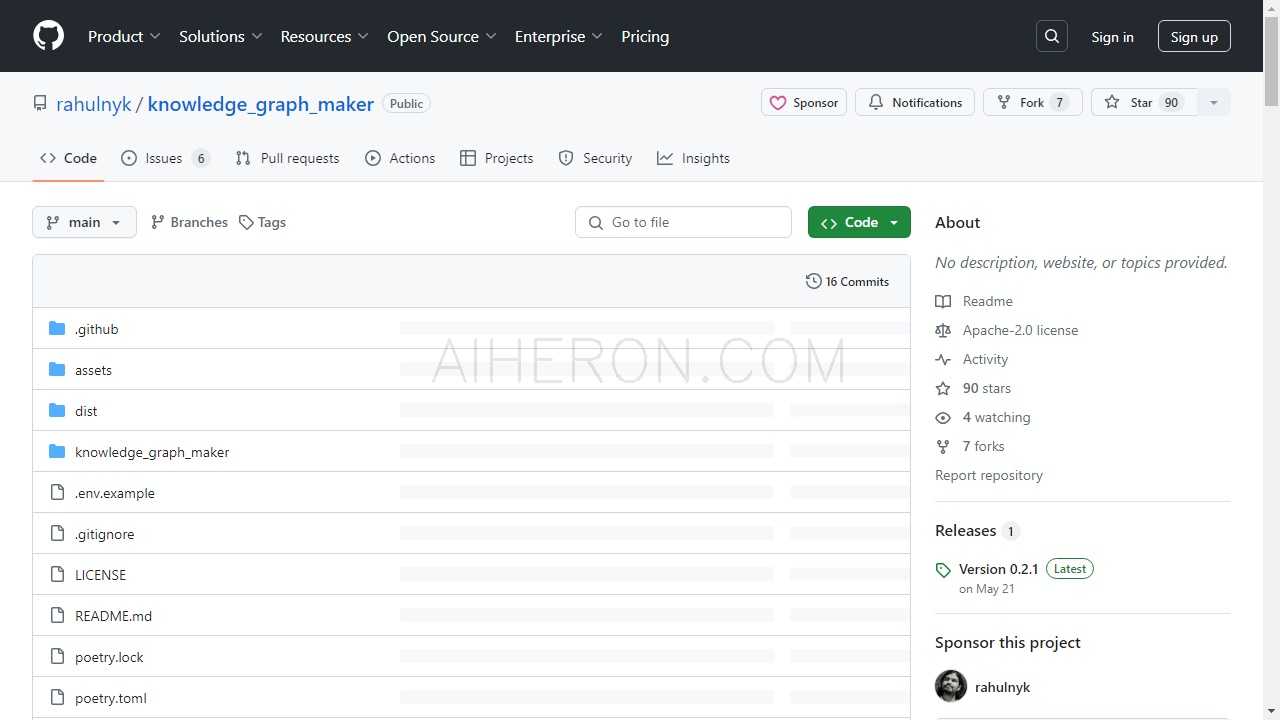Click the commit history clock icon

[x=813, y=281]
